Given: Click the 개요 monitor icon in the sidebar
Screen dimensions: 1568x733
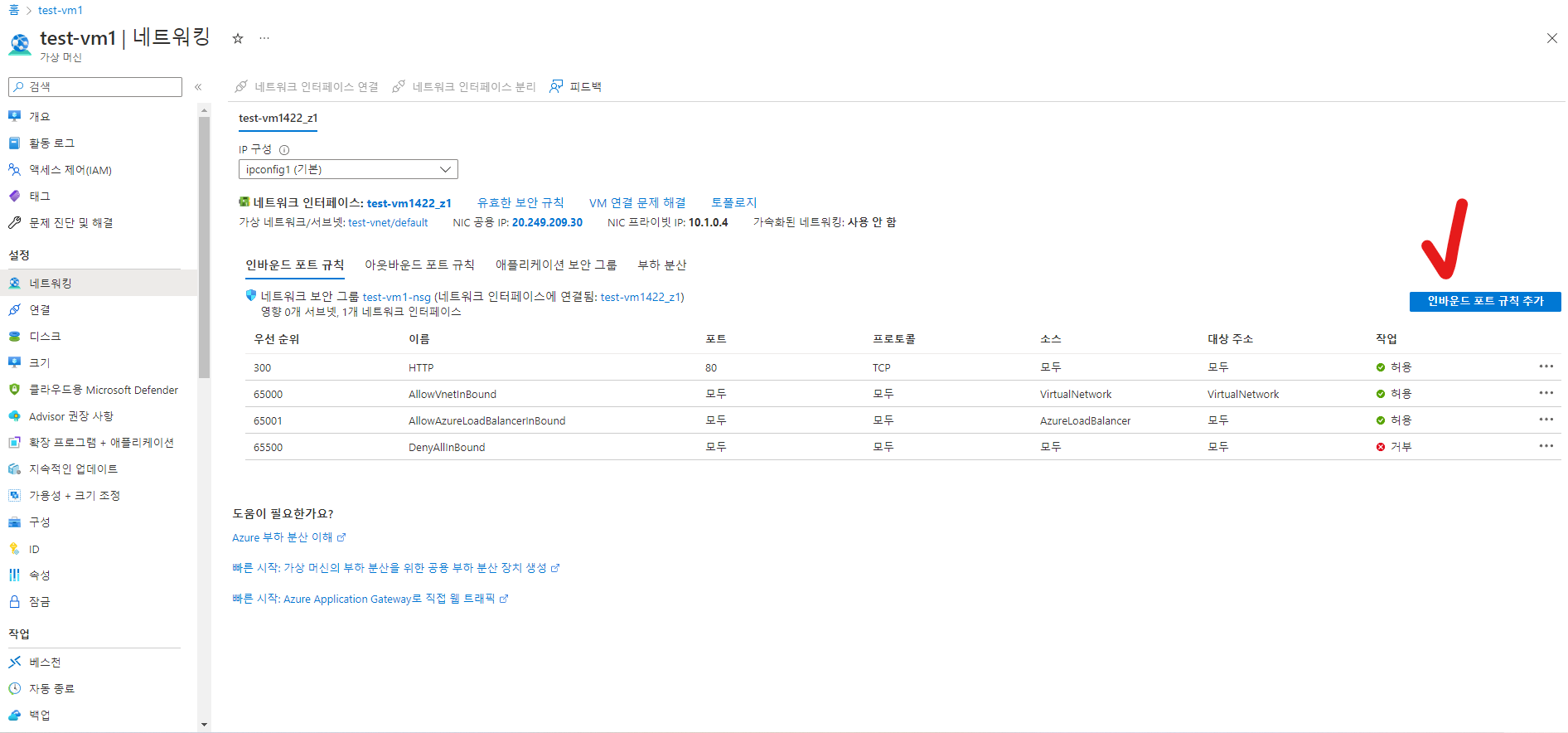Looking at the screenshot, I should point(14,116).
